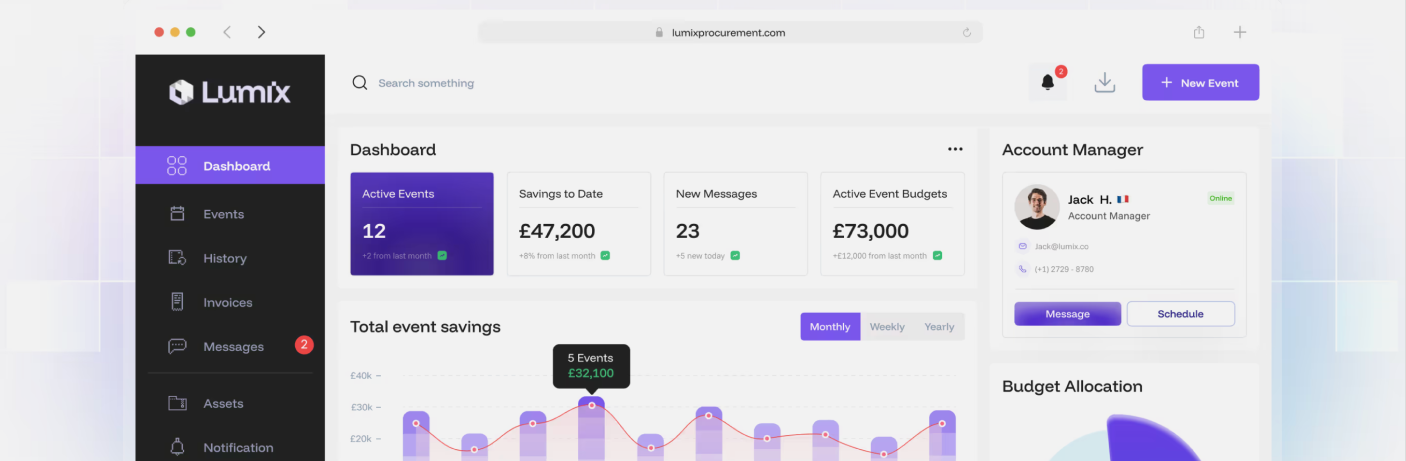Click the £40k axis label
The height and width of the screenshot is (461, 1406).
(361, 376)
